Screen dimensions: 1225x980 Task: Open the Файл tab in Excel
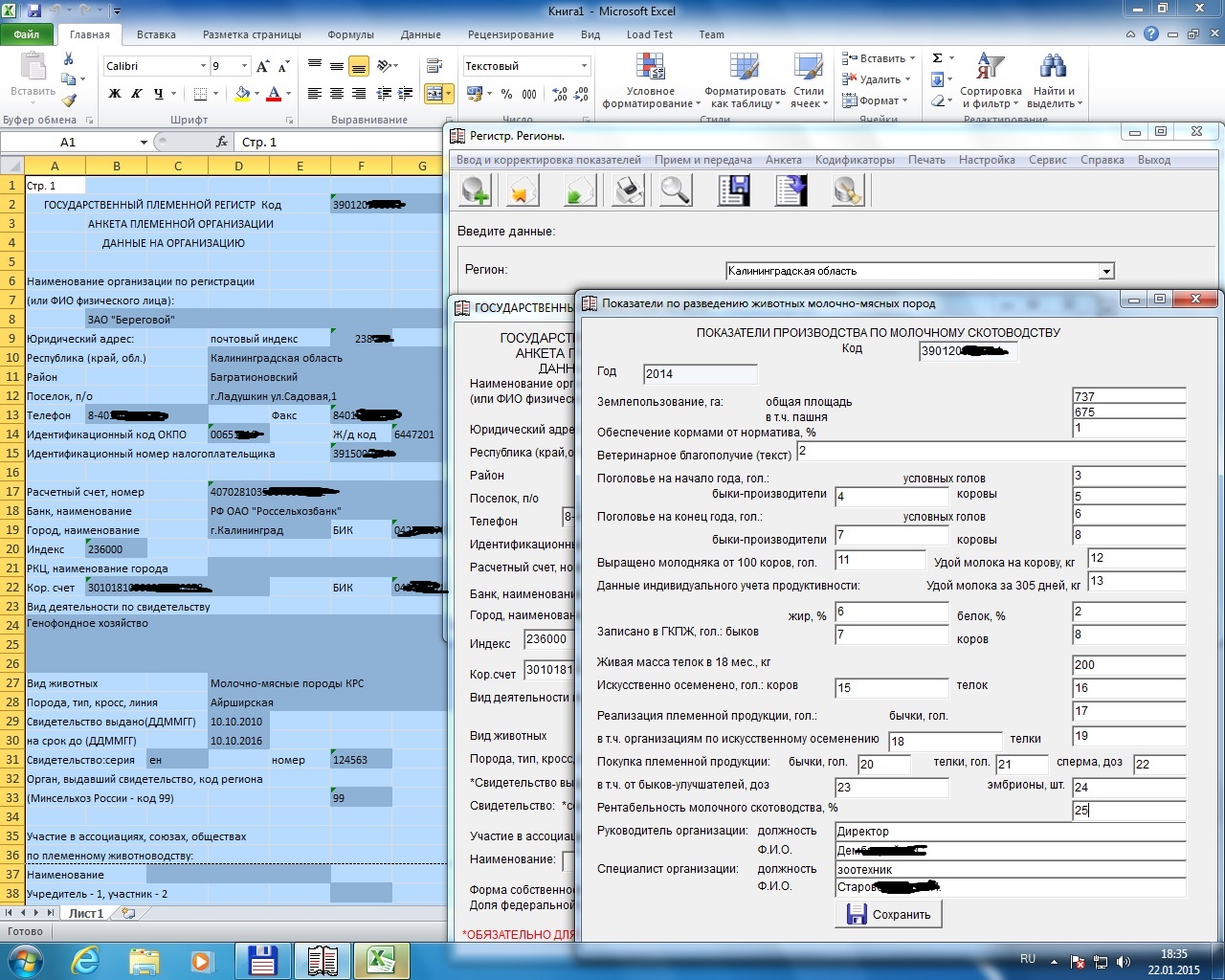(27, 34)
